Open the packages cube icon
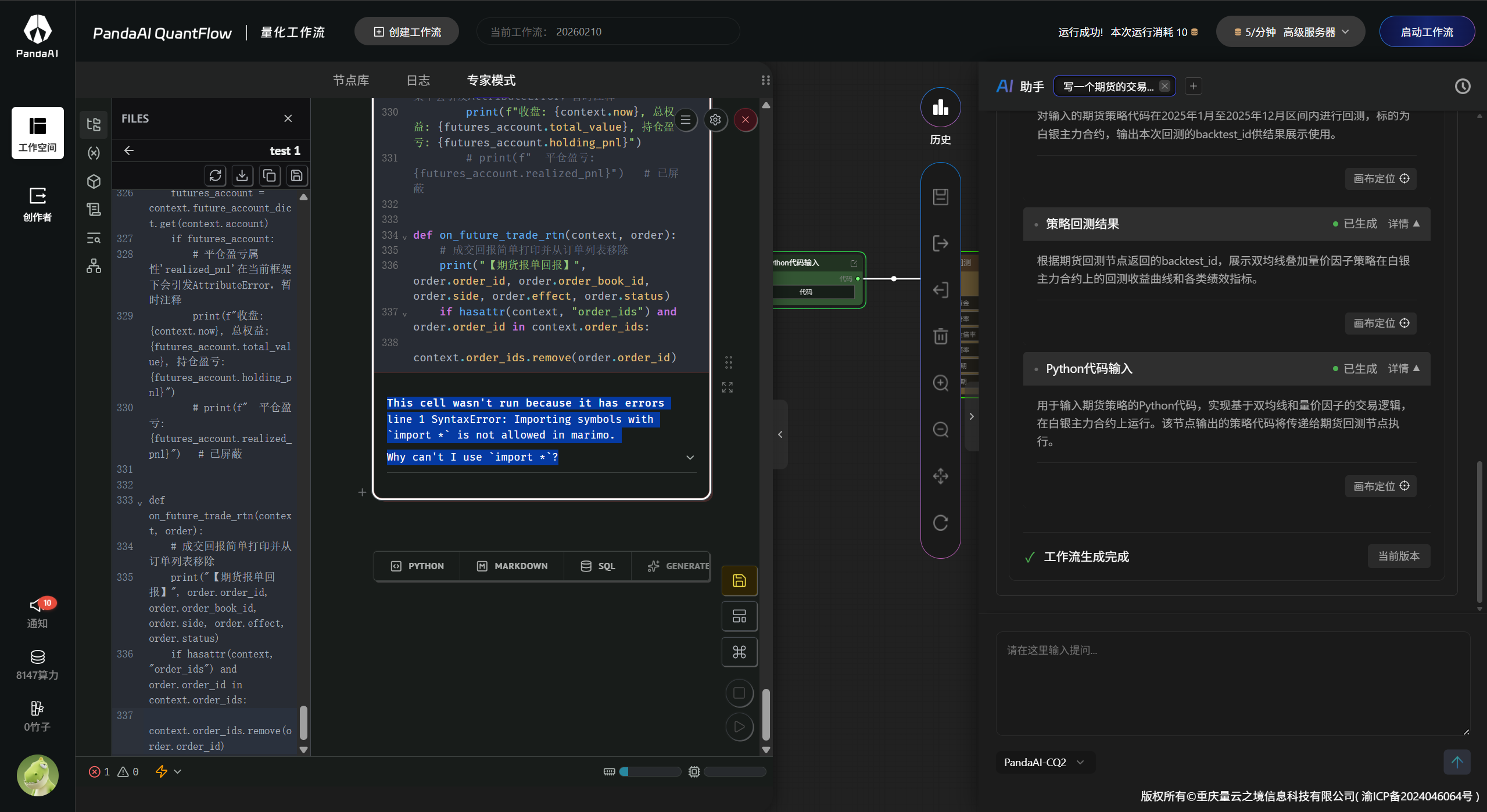Viewport: 1487px width, 812px height. pyautogui.click(x=94, y=181)
